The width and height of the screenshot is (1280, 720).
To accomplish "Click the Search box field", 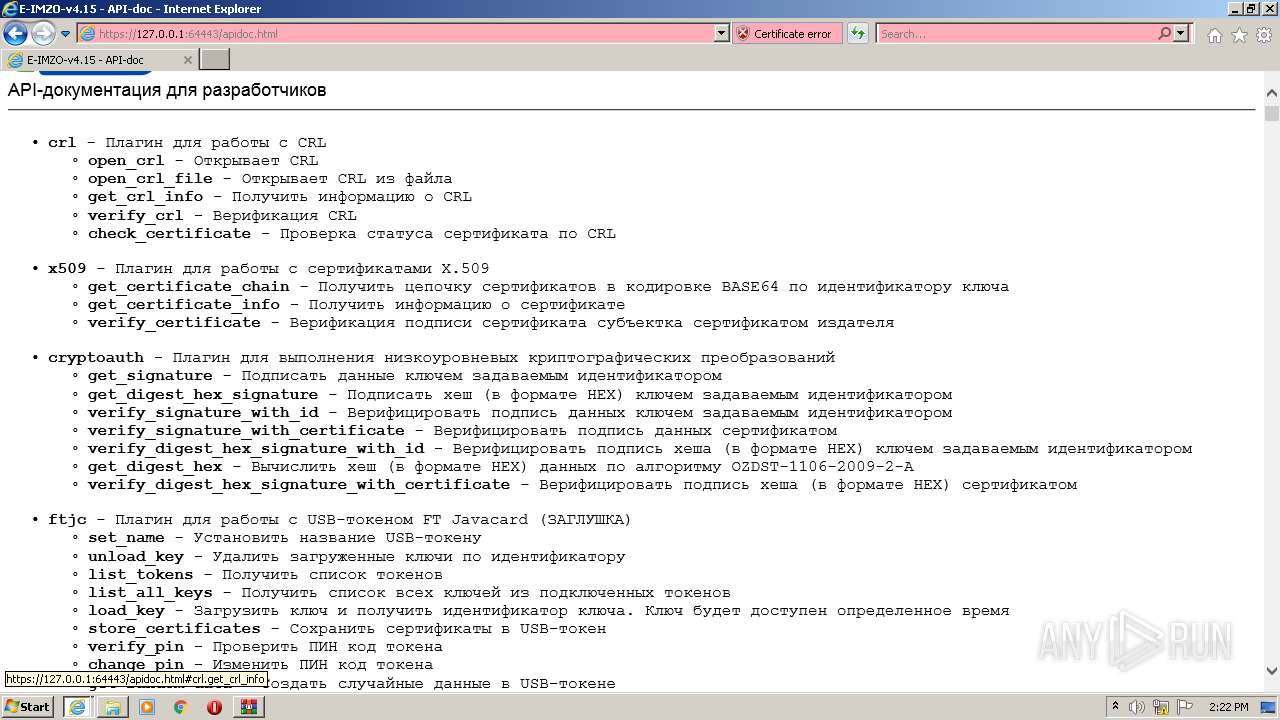I will [1016, 33].
